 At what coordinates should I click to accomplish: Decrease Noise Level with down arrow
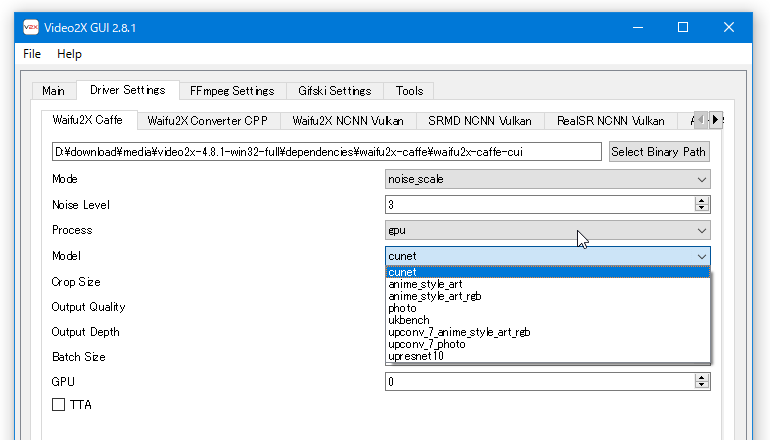point(702,208)
